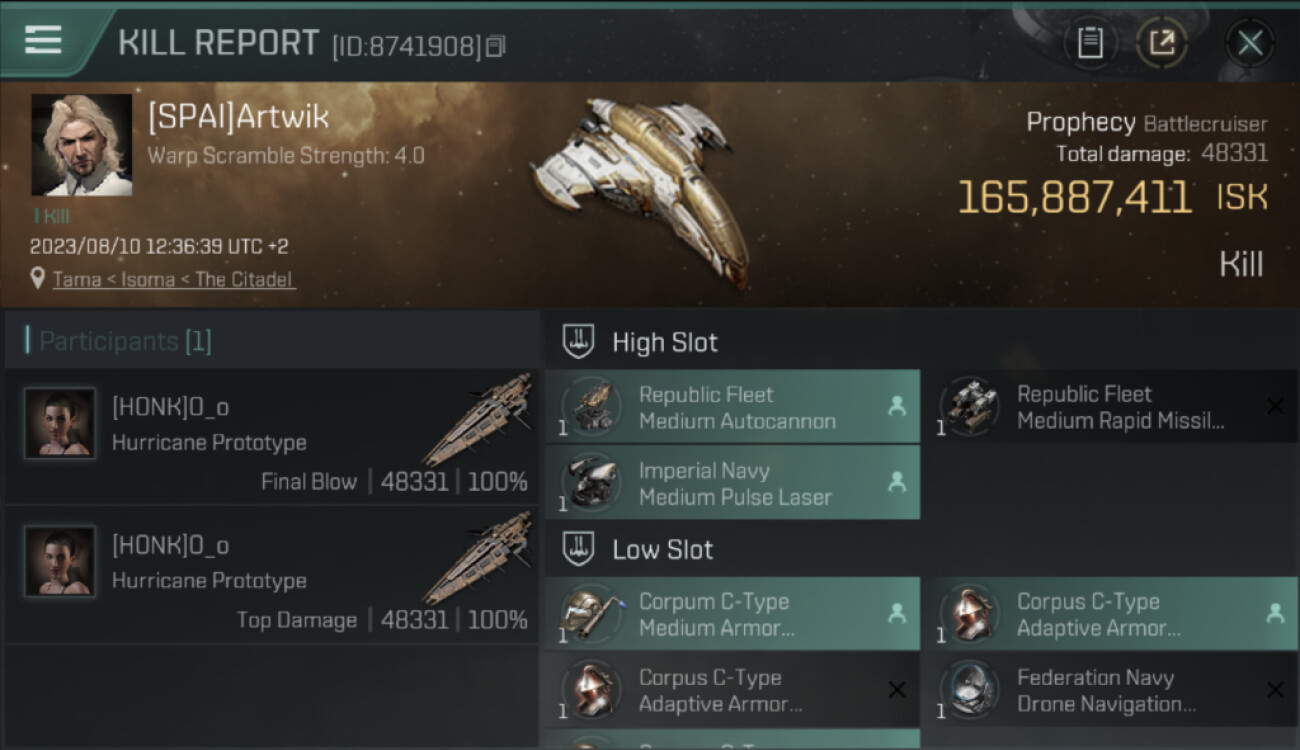
Task: Open Artwik's pilot portrait
Action: pos(82,145)
